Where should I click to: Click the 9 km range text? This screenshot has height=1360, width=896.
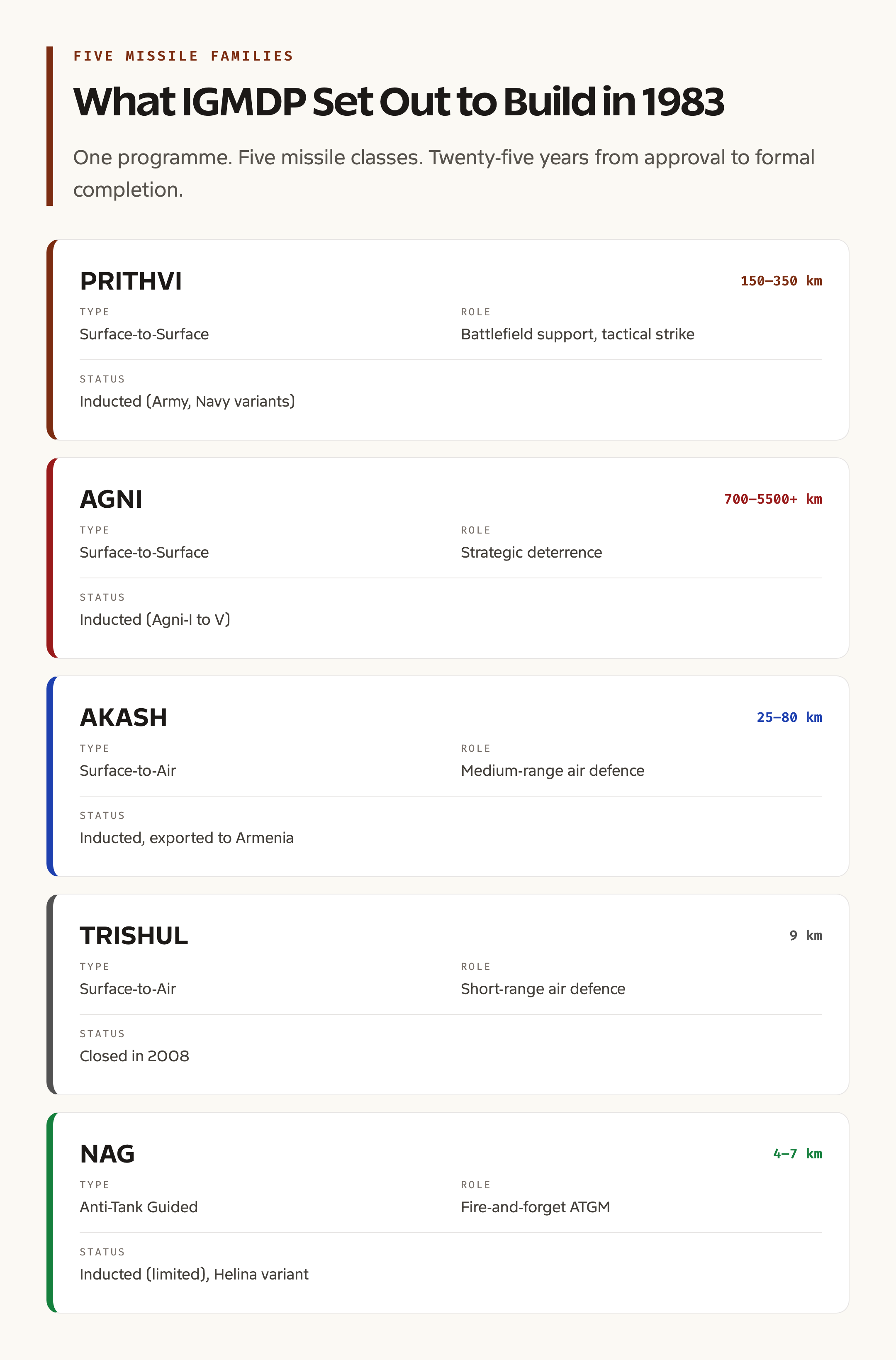tap(806, 936)
